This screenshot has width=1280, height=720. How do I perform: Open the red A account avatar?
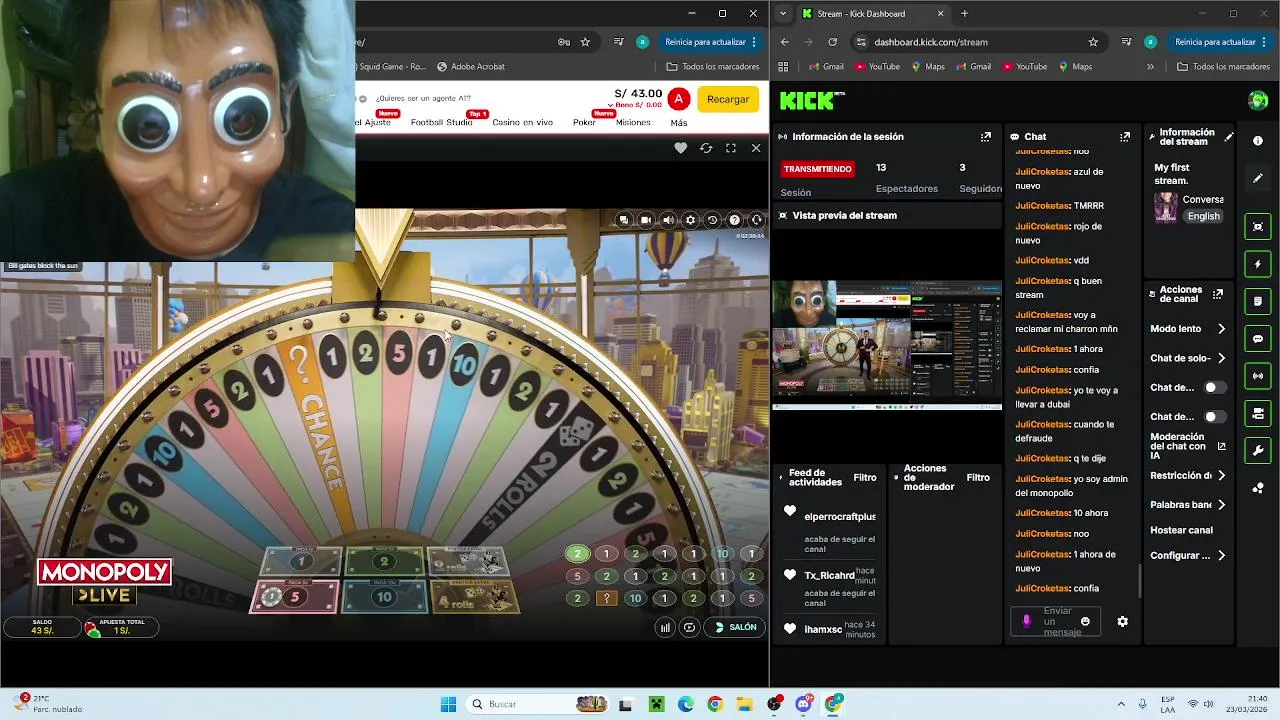tap(679, 99)
